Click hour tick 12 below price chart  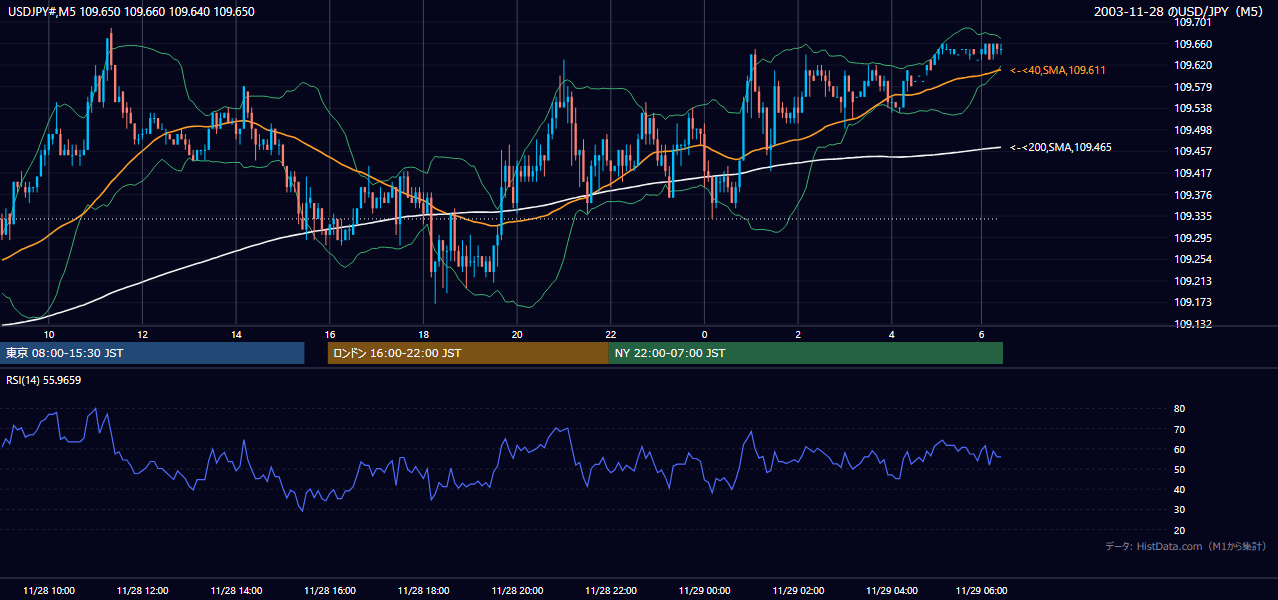tap(142, 334)
